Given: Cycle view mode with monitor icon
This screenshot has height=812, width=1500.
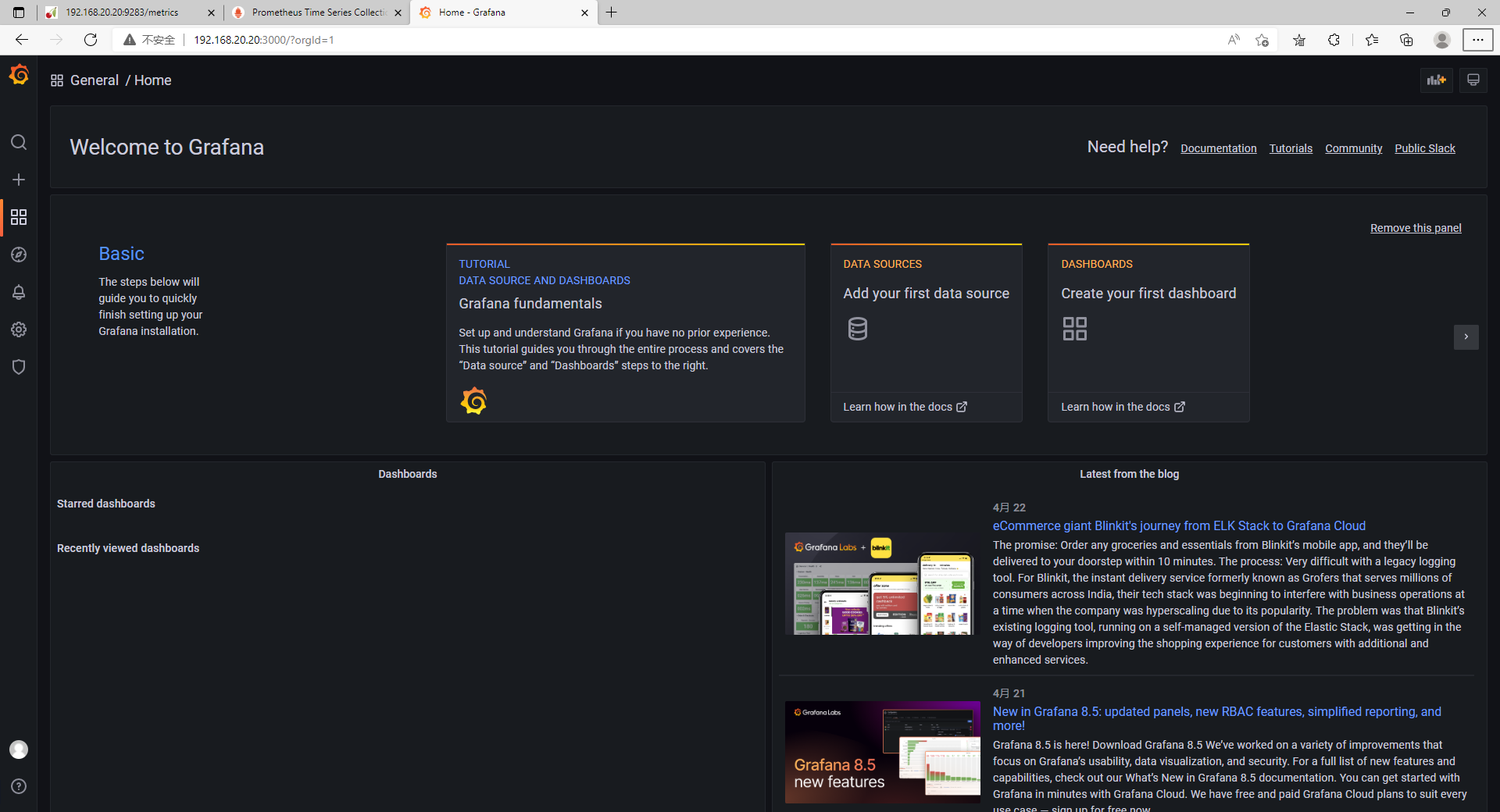Looking at the screenshot, I should (1473, 80).
